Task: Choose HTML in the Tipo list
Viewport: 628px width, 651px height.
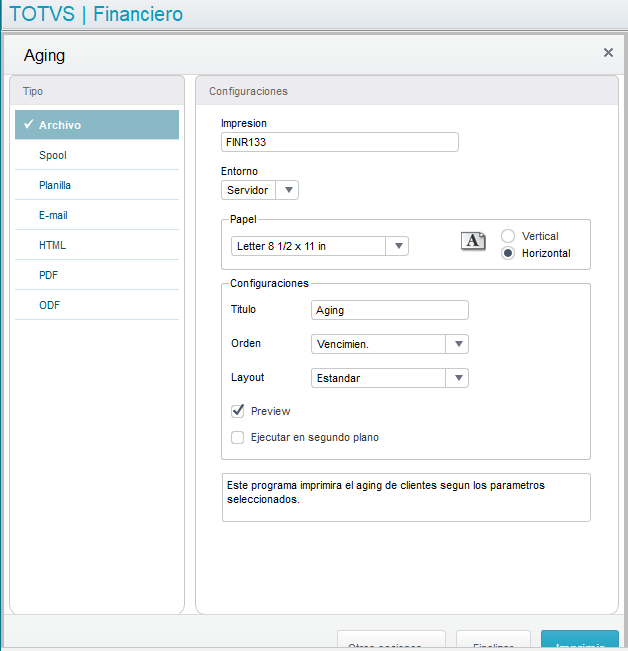Action: (x=97, y=245)
